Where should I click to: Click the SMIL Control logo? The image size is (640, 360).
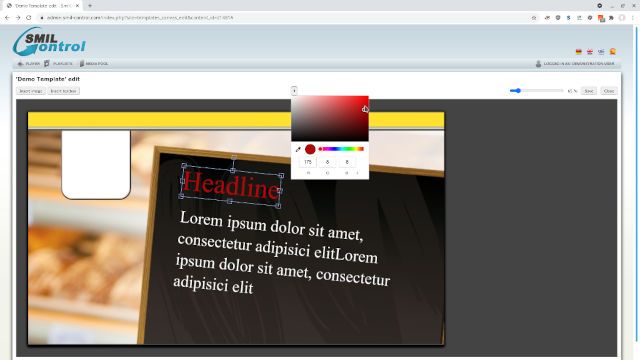click(x=49, y=42)
